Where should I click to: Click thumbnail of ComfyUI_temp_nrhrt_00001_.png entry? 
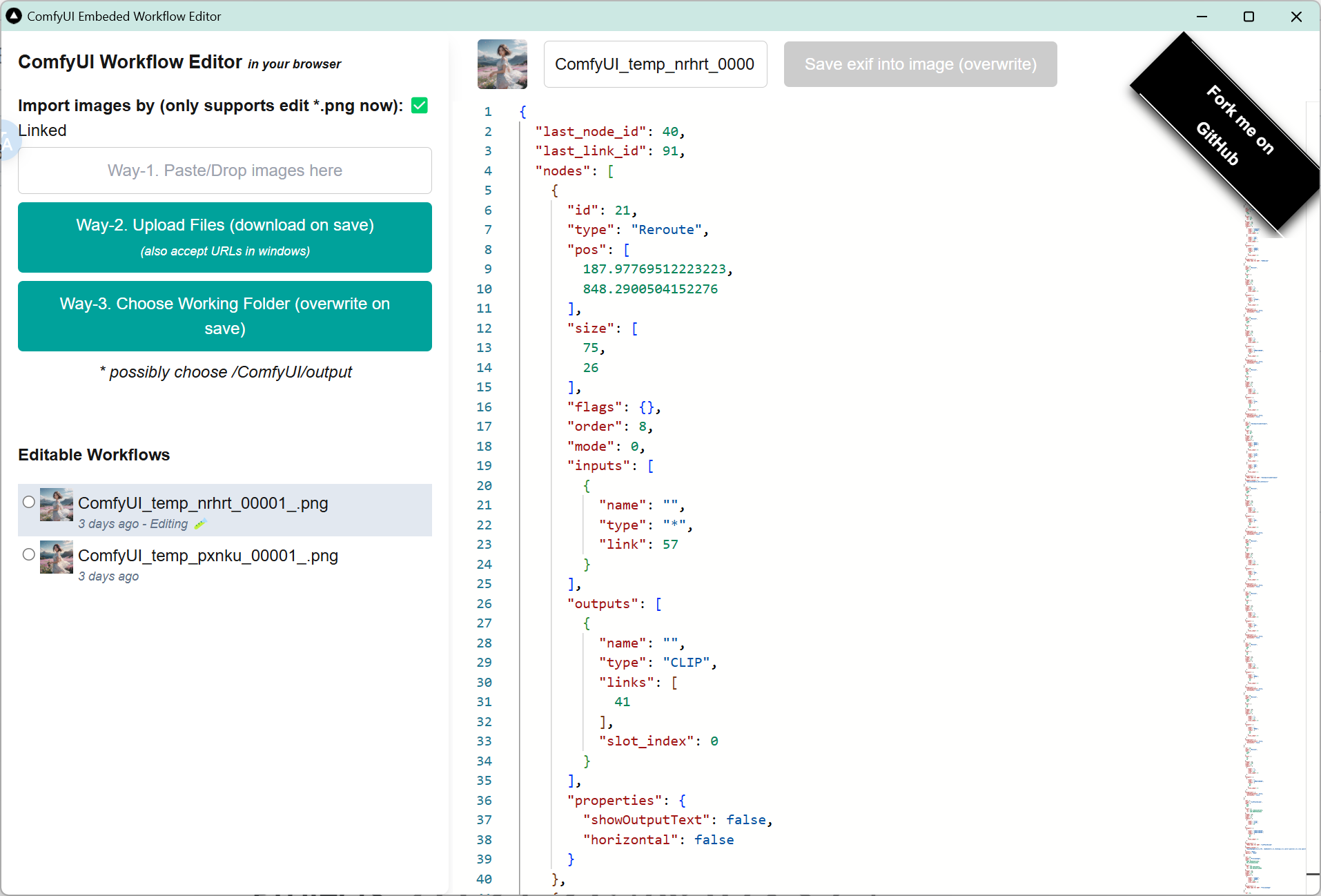coord(57,505)
